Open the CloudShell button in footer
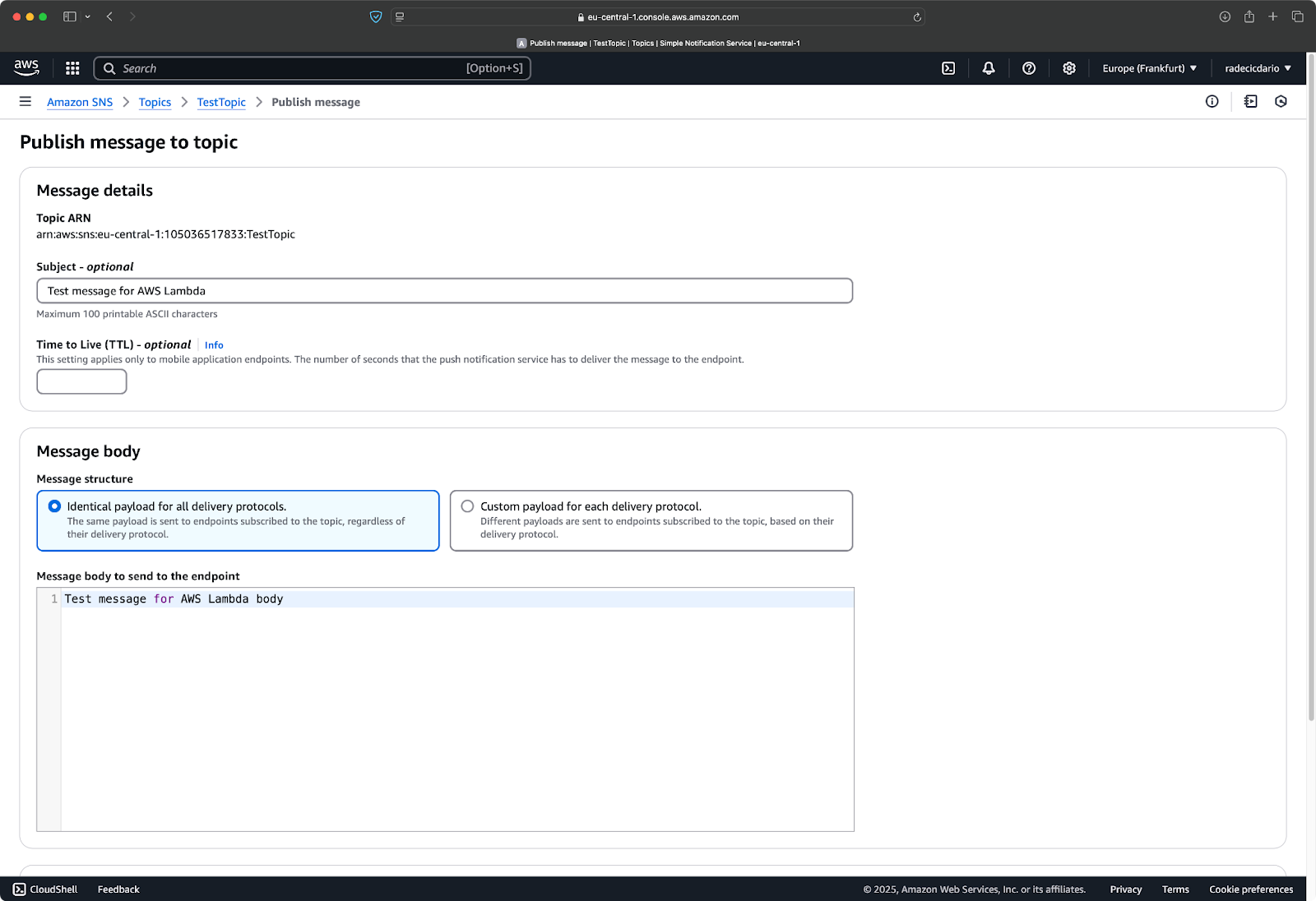1316x901 pixels. [x=45, y=889]
